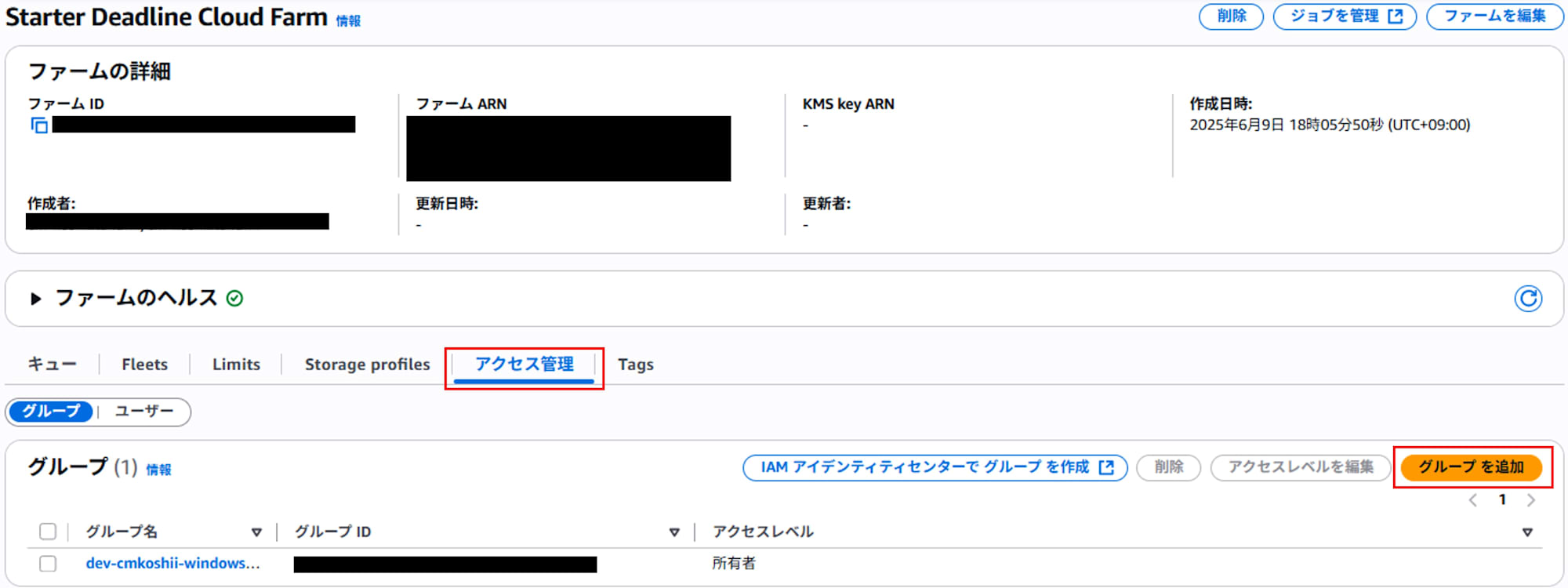The height and width of the screenshot is (588, 1568).
Task: Open the Storage profiles tab
Action: [x=368, y=365]
